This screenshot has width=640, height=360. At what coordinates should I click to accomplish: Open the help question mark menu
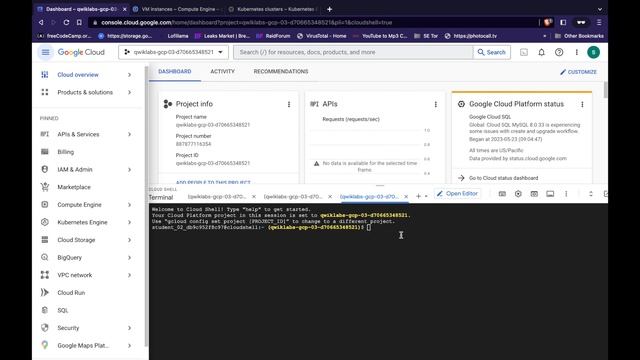559,52
